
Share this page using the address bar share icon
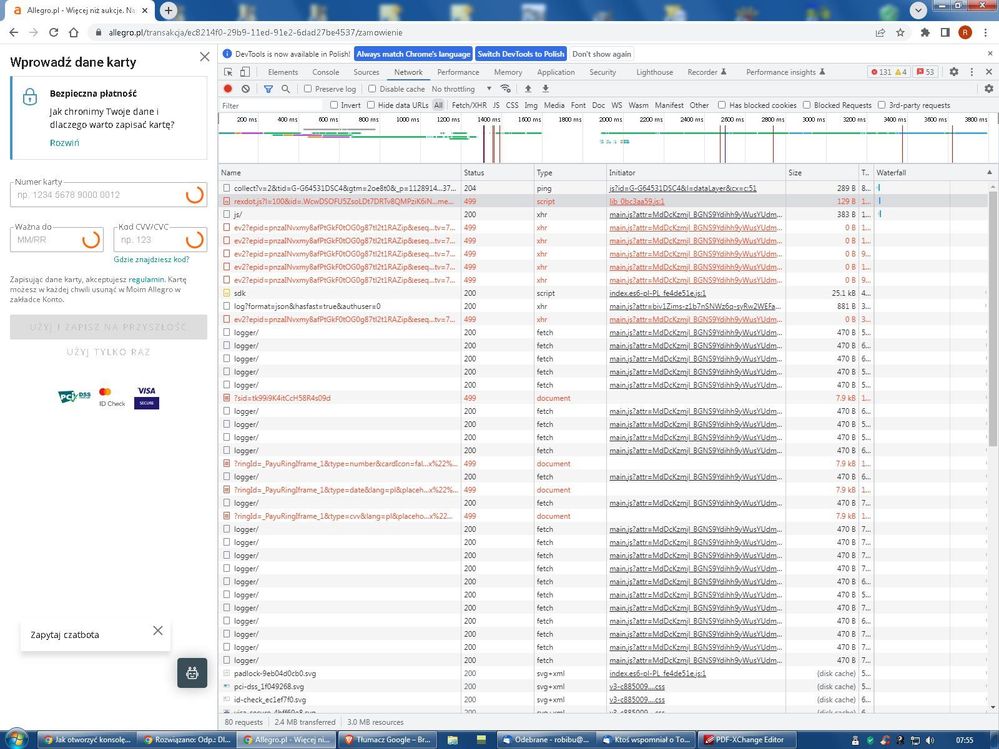[x=880, y=32]
